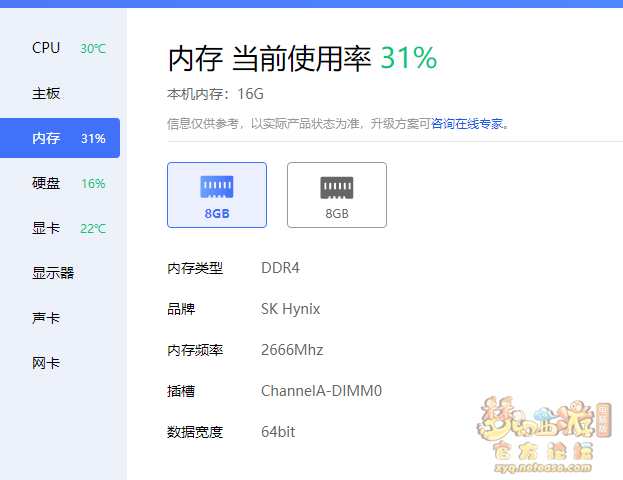Click the 内存频率 label
This screenshot has height=480, width=623.
[195, 350]
